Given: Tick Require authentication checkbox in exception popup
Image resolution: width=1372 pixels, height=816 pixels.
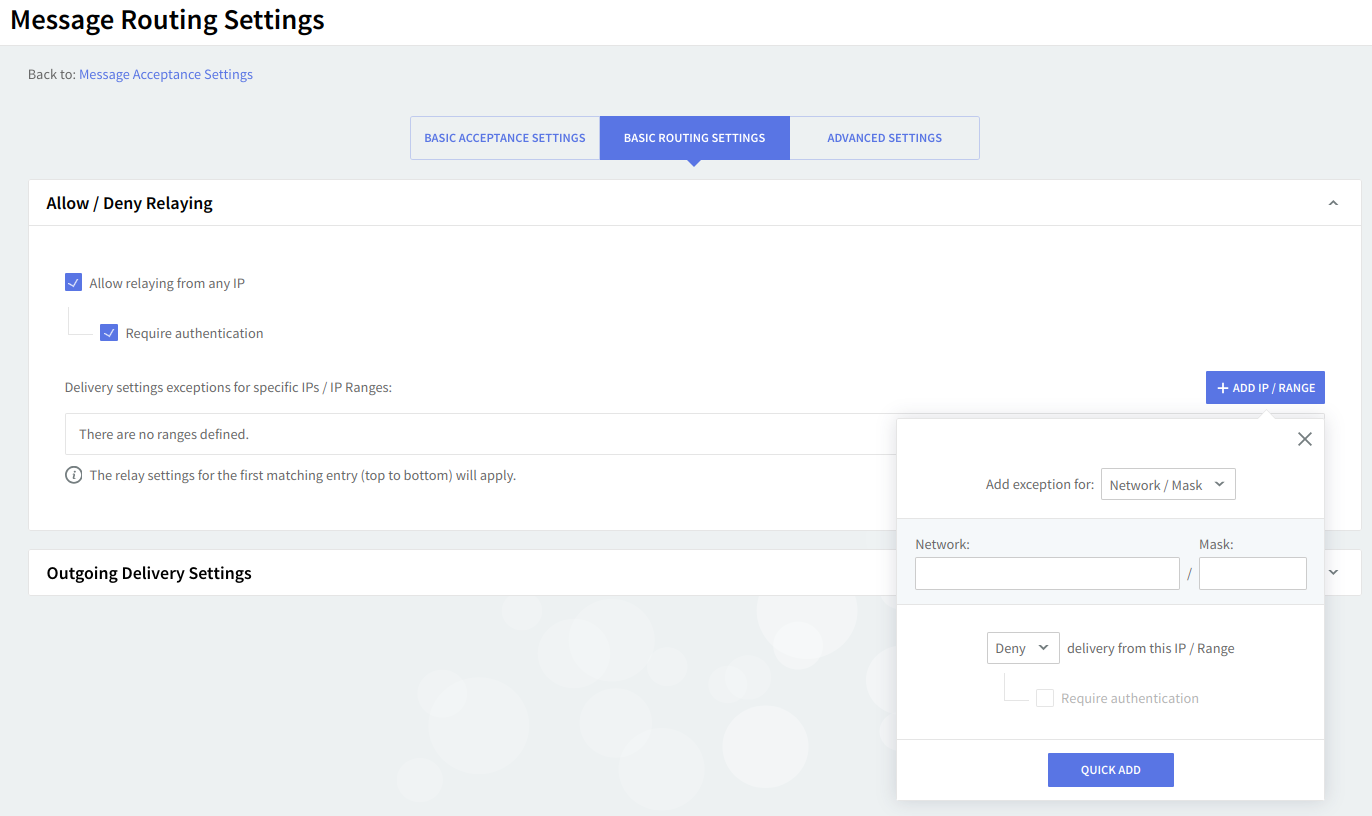Looking at the screenshot, I should 1044,698.
